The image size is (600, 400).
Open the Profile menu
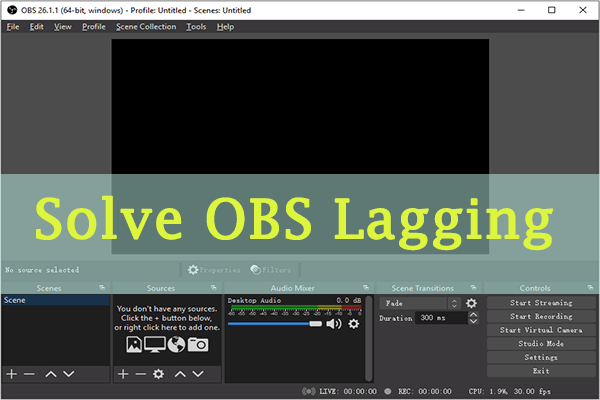click(x=94, y=27)
